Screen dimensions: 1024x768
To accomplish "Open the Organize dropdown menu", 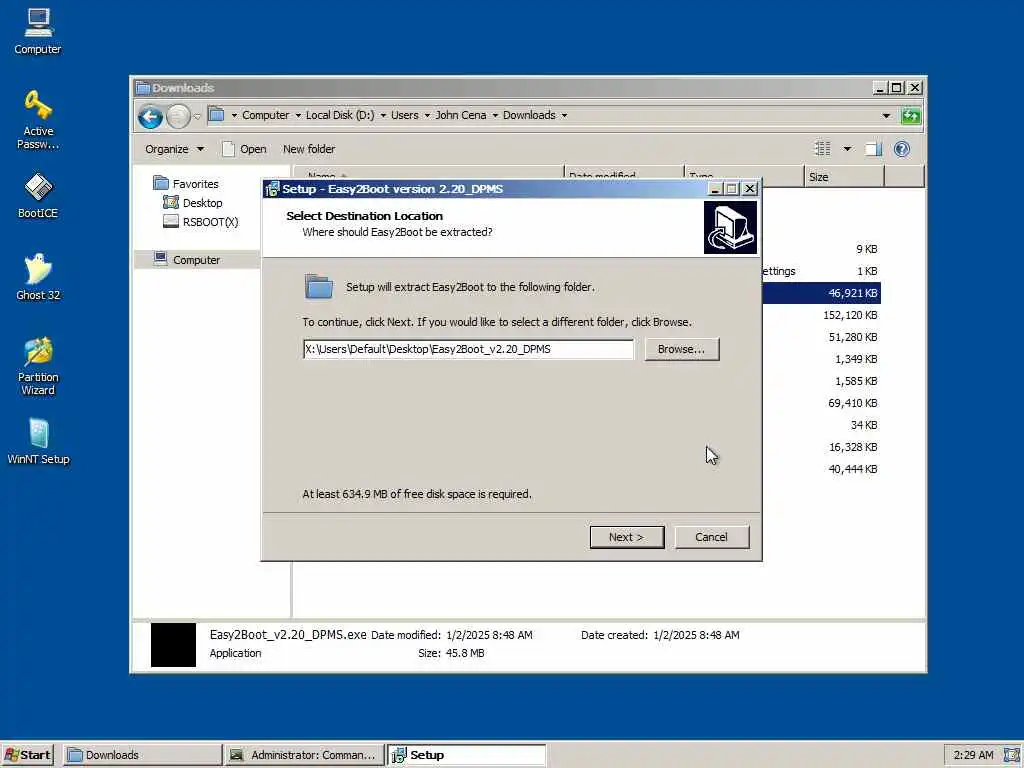I will pyautogui.click(x=174, y=150).
